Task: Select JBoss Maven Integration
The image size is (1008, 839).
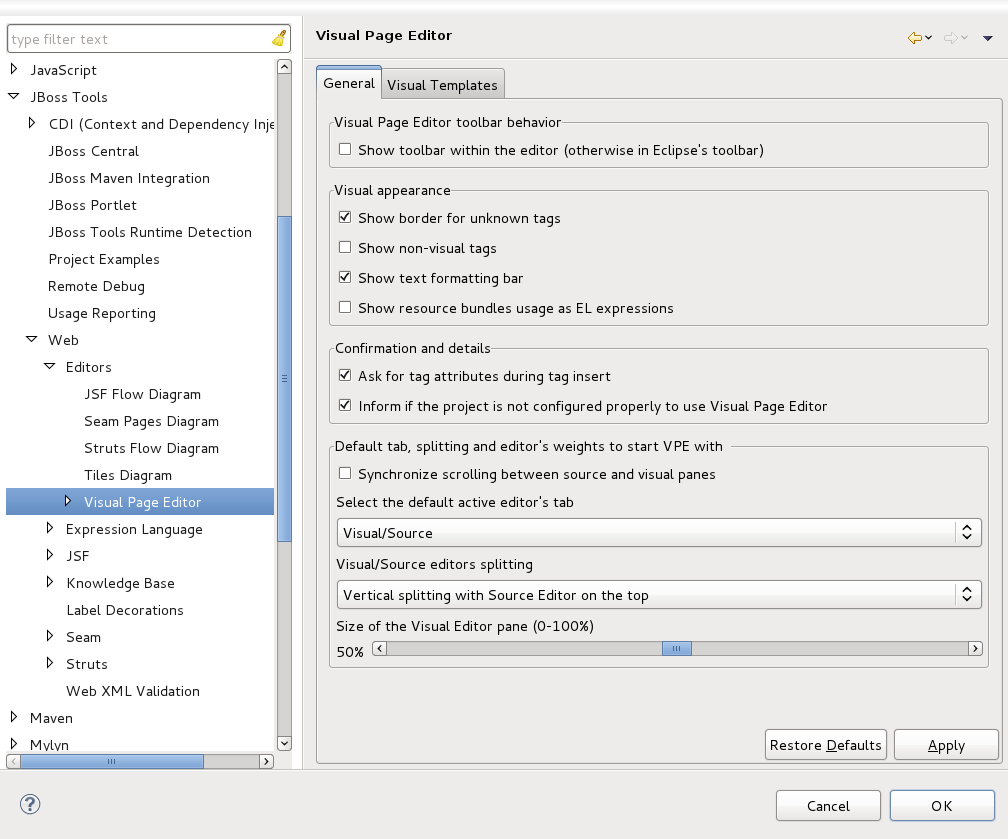Action: 129,178
